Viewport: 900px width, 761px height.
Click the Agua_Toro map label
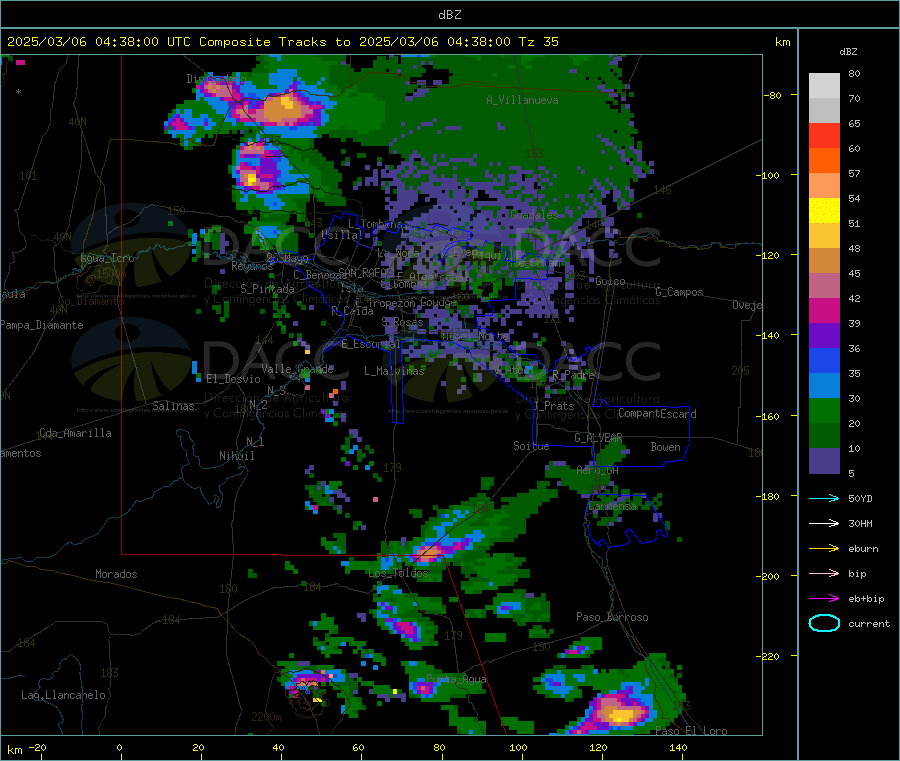[107, 258]
